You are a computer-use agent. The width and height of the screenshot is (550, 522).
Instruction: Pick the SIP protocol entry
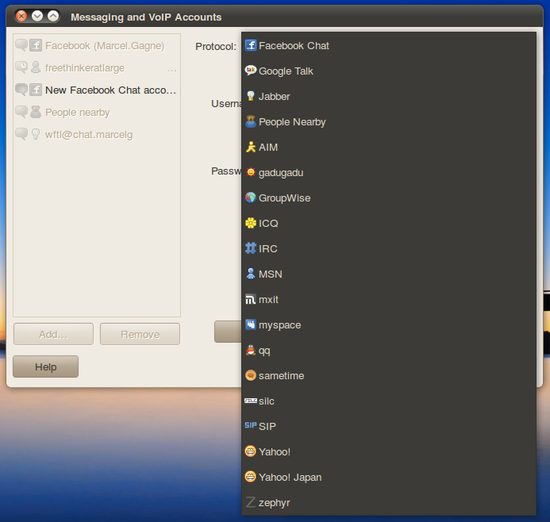389,426
